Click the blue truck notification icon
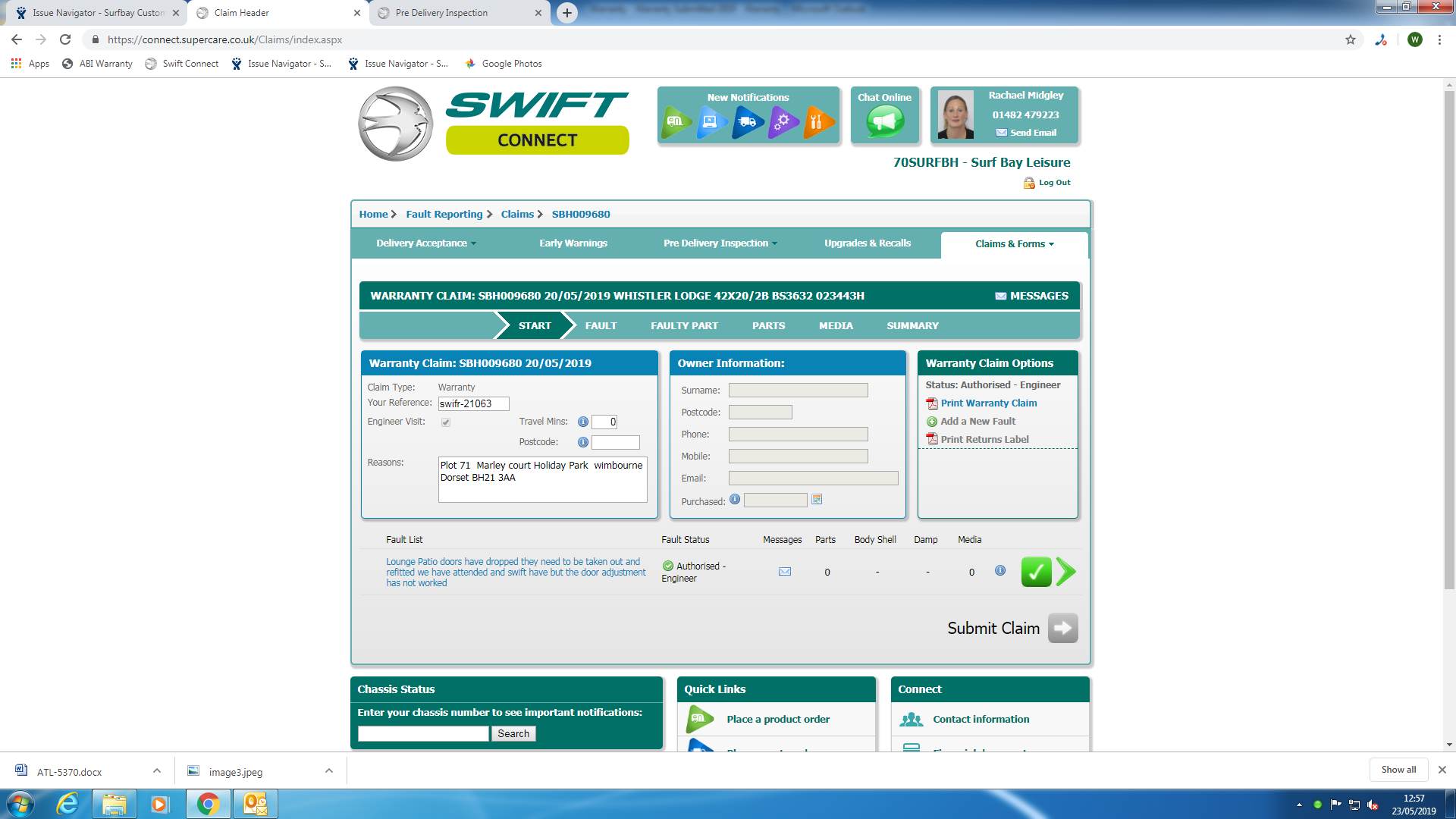The width and height of the screenshot is (1456, 819). [x=748, y=121]
